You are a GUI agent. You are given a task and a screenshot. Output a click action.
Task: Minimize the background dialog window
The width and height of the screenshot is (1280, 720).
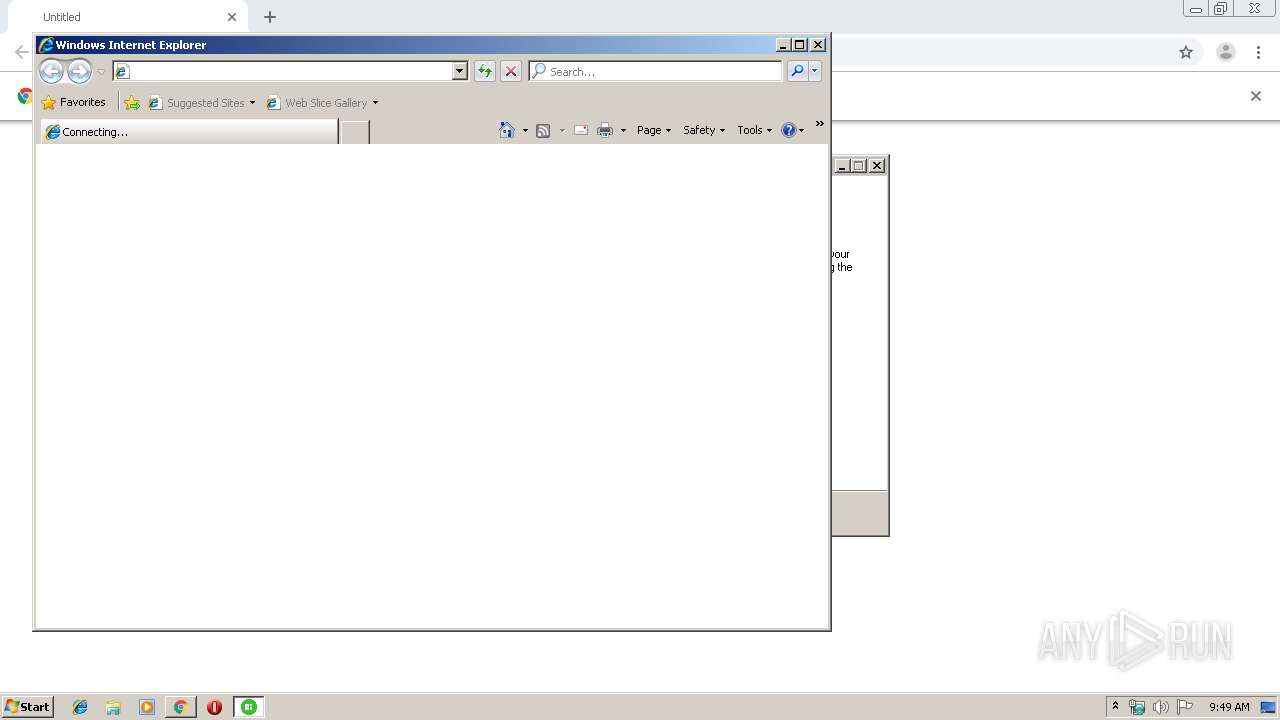tap(842, 166)
